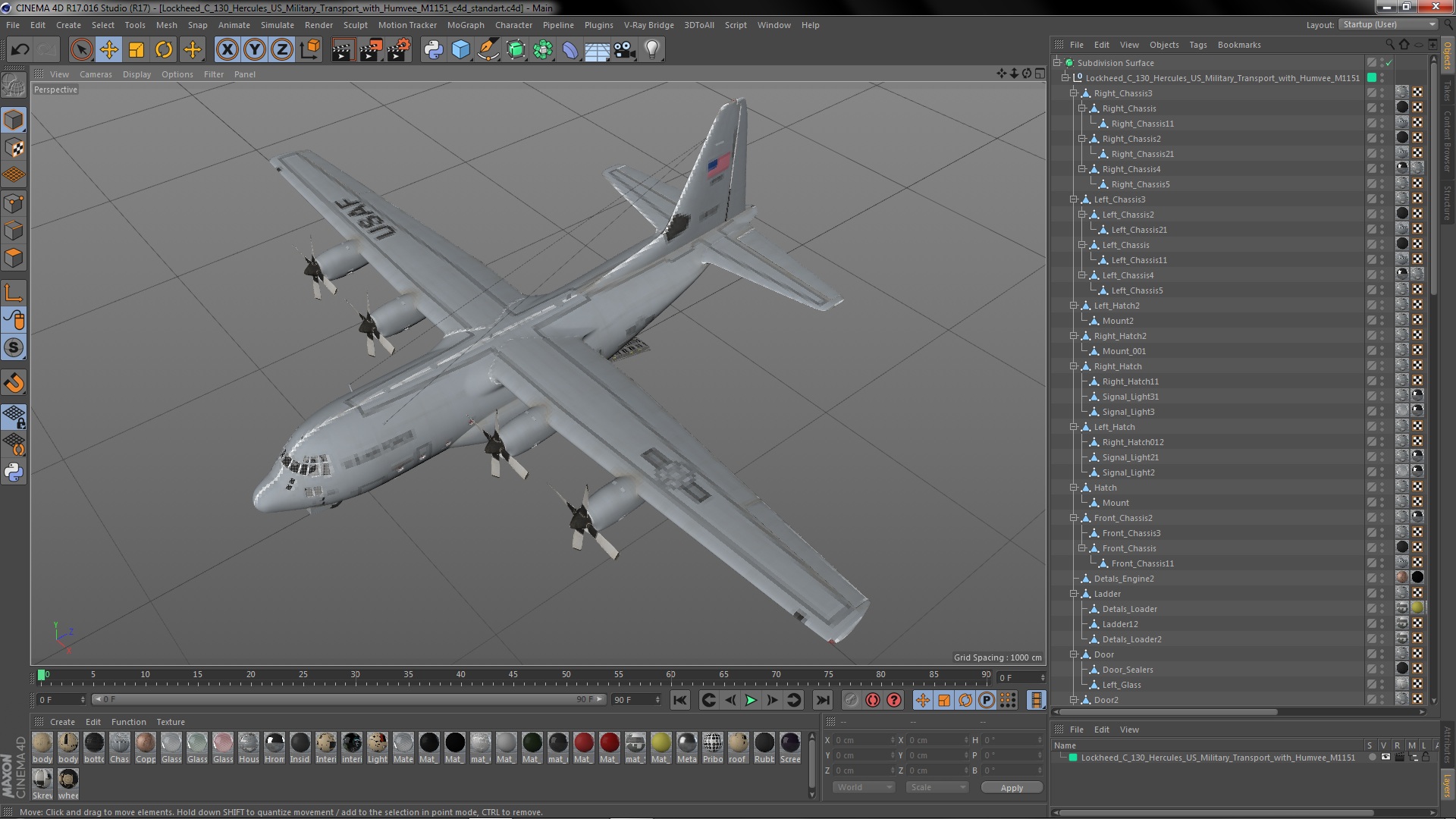Open the MoGraph menu
Screen dimensions: 1456x819
[466, 25]
